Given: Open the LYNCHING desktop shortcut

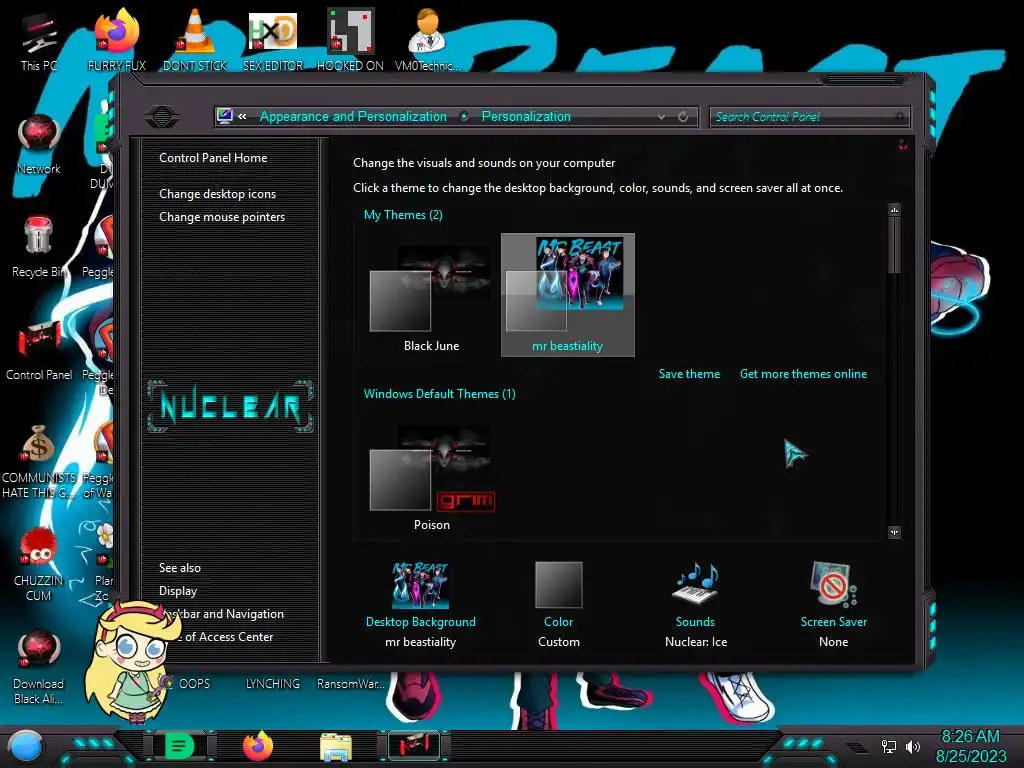Looking at the screenshot, I should click(x=273, y=684).
